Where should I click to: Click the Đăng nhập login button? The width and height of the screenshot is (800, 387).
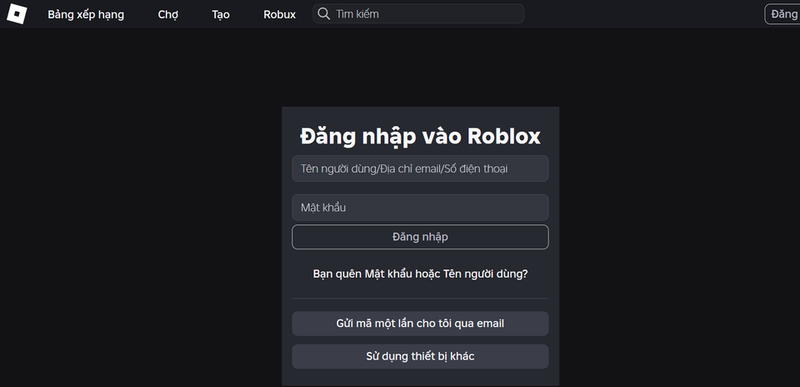click(x=420, y=237)
